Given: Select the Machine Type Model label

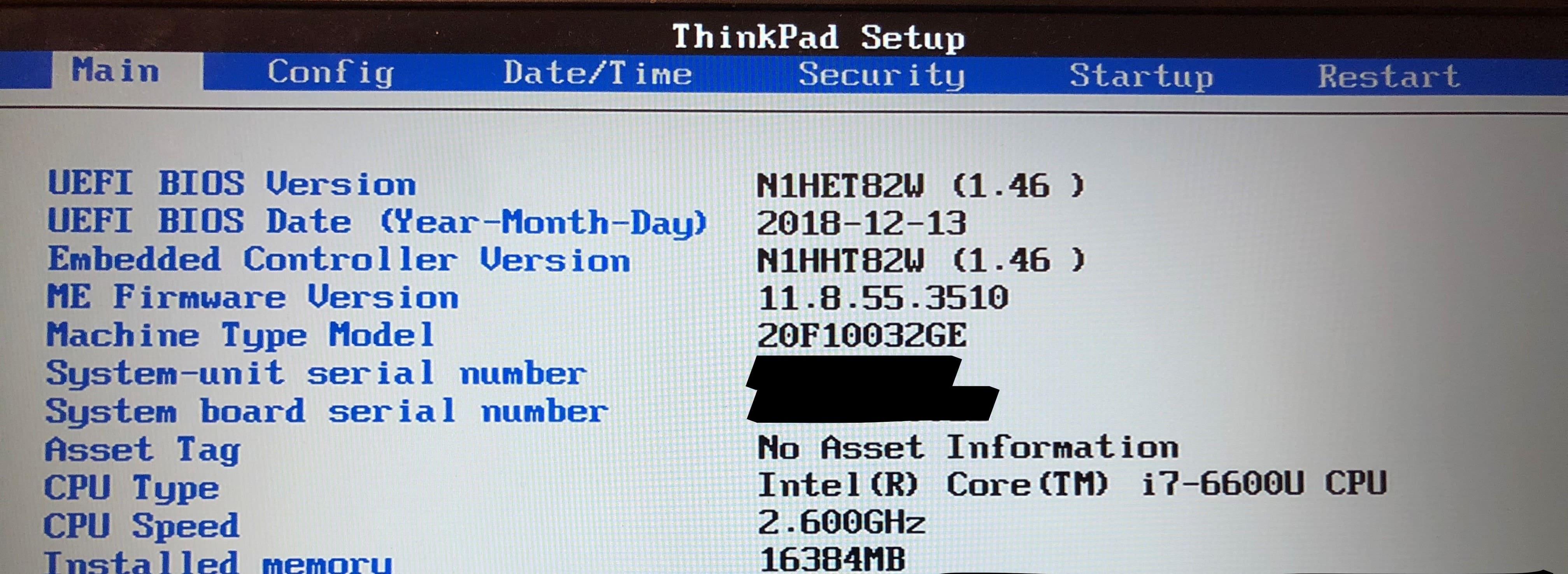Looking at the screenshot, I should tap(240, 336).
